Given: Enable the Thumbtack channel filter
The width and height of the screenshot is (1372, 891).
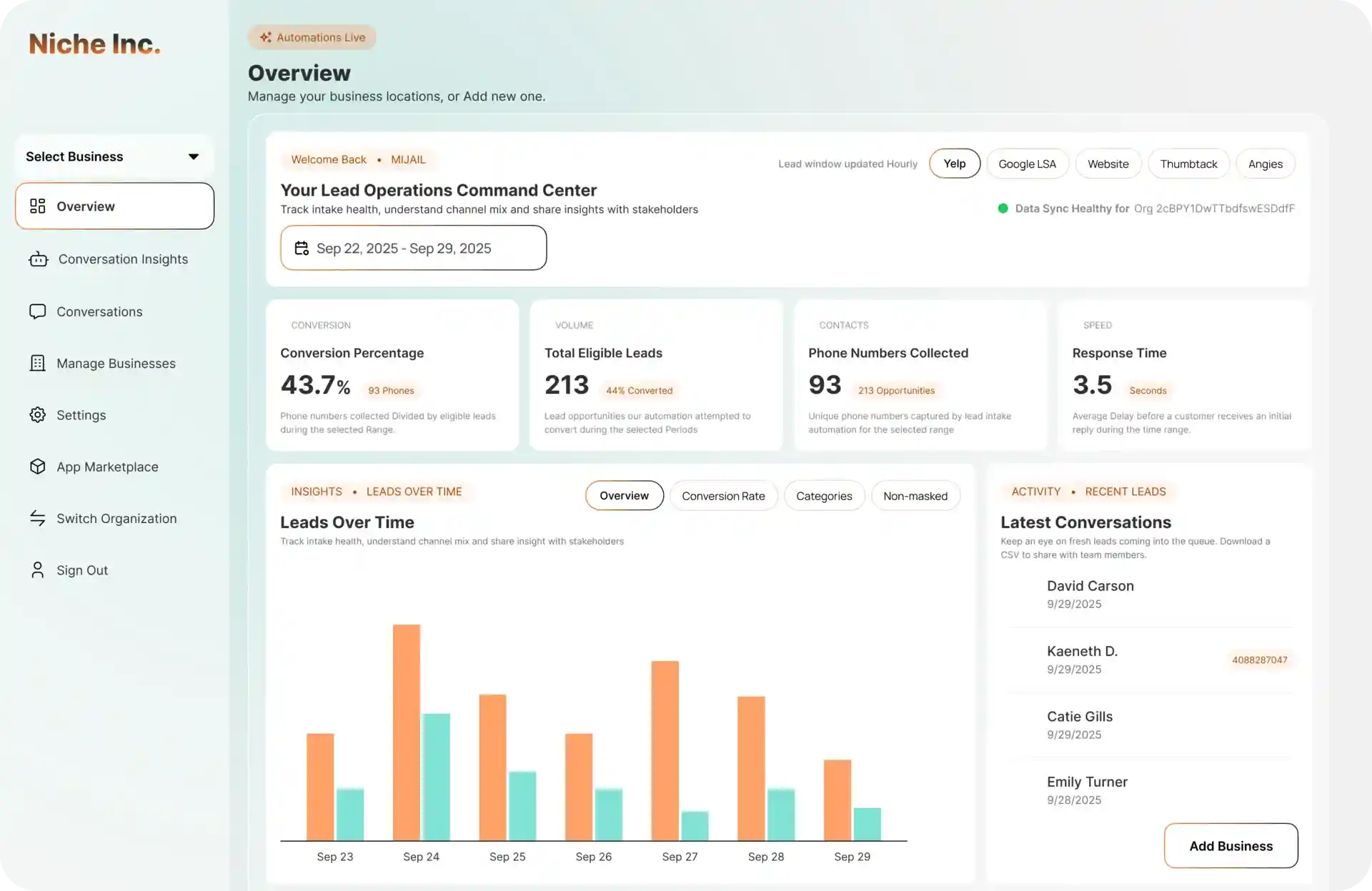Looking at the screenshot, I should tap(1188, 163).
